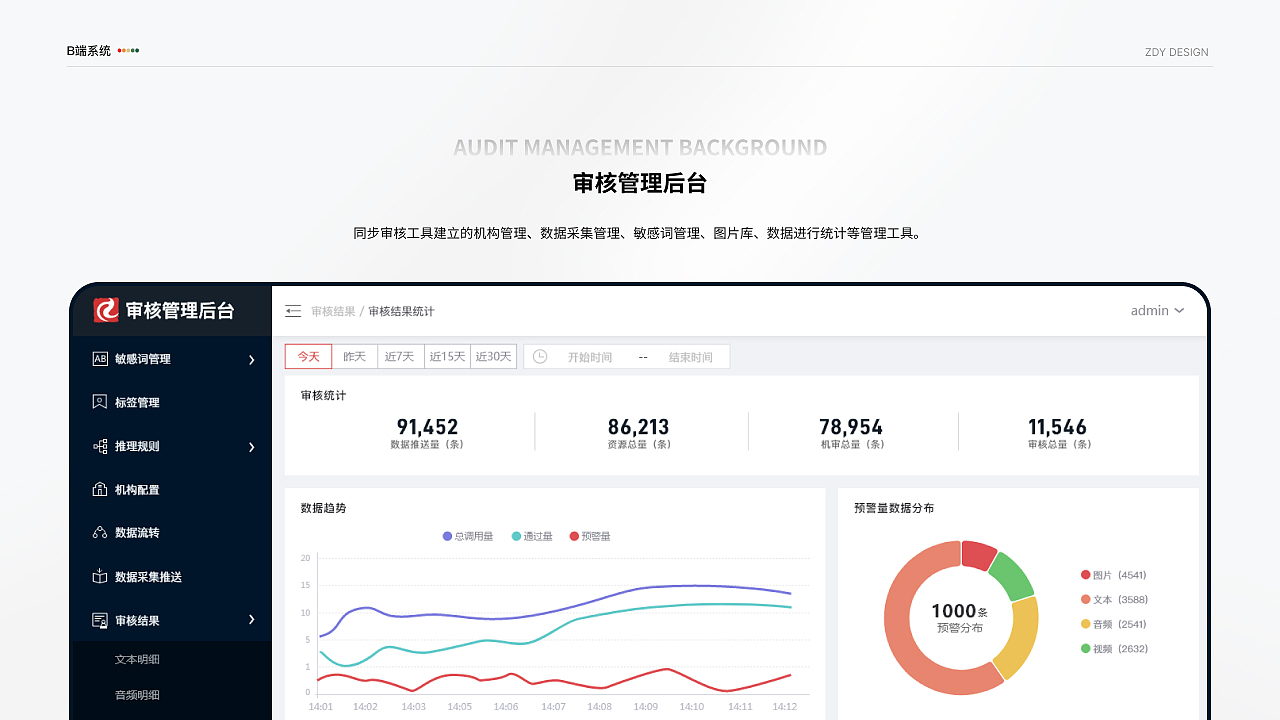Image resolution: width=1280 pixels, height=720 pixels.
Task: Click the back arrow in breadcrumb bar
Action: pos(292,311)
